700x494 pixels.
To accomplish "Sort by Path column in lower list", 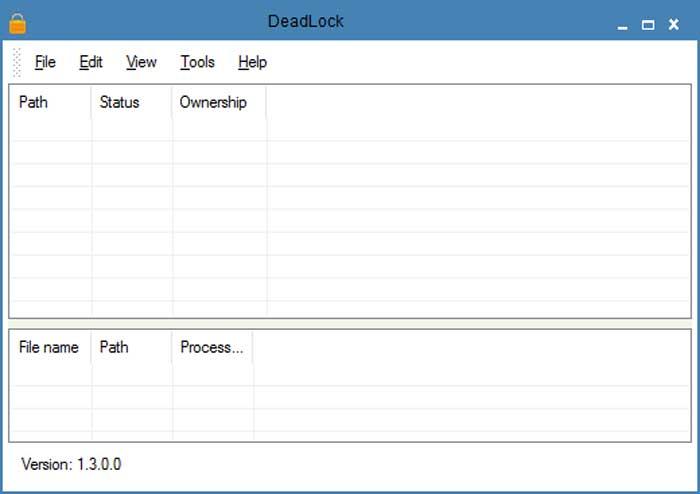I will (x=132, y=347).
